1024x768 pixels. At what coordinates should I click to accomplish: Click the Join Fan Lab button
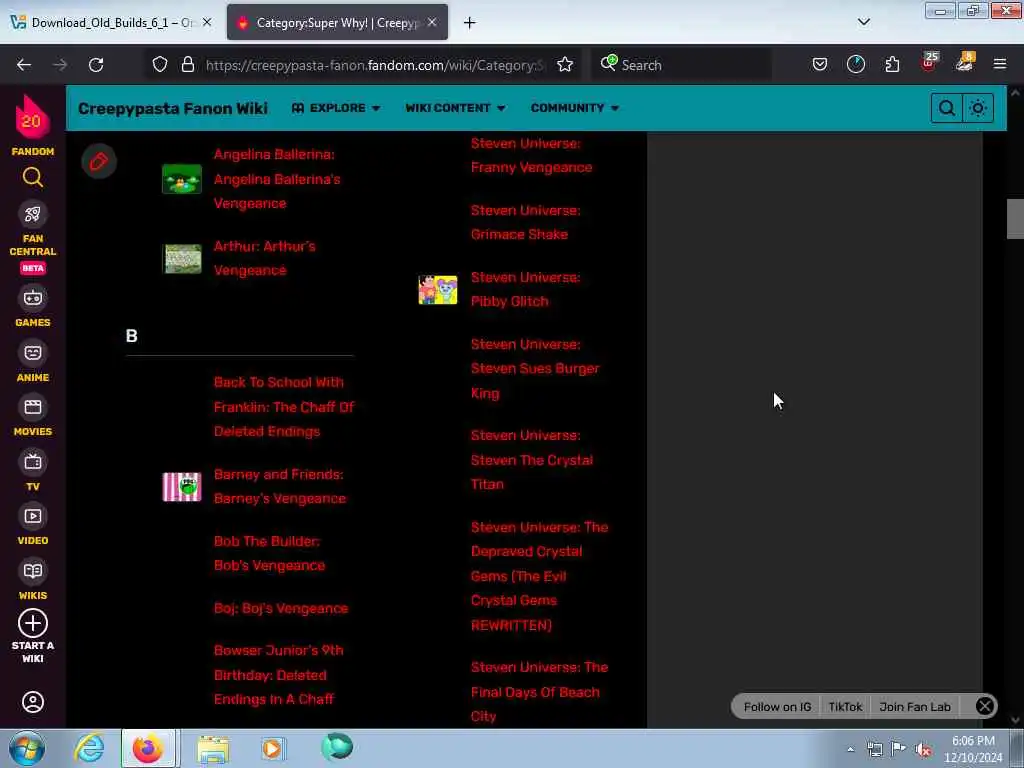point(915,707)
